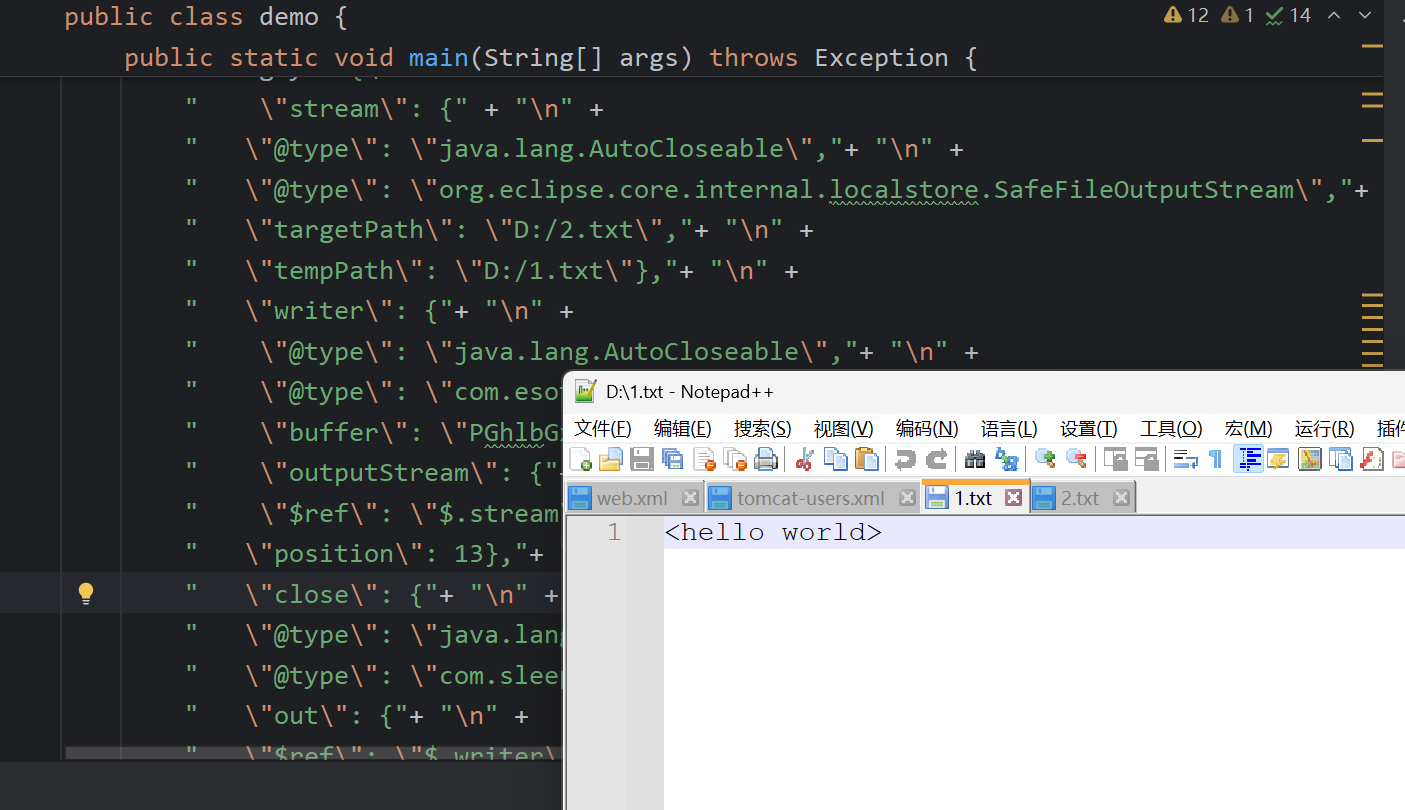Click the Document list icon
The width and height of the screenshot is (1405, 810).
click(1340, 459)
